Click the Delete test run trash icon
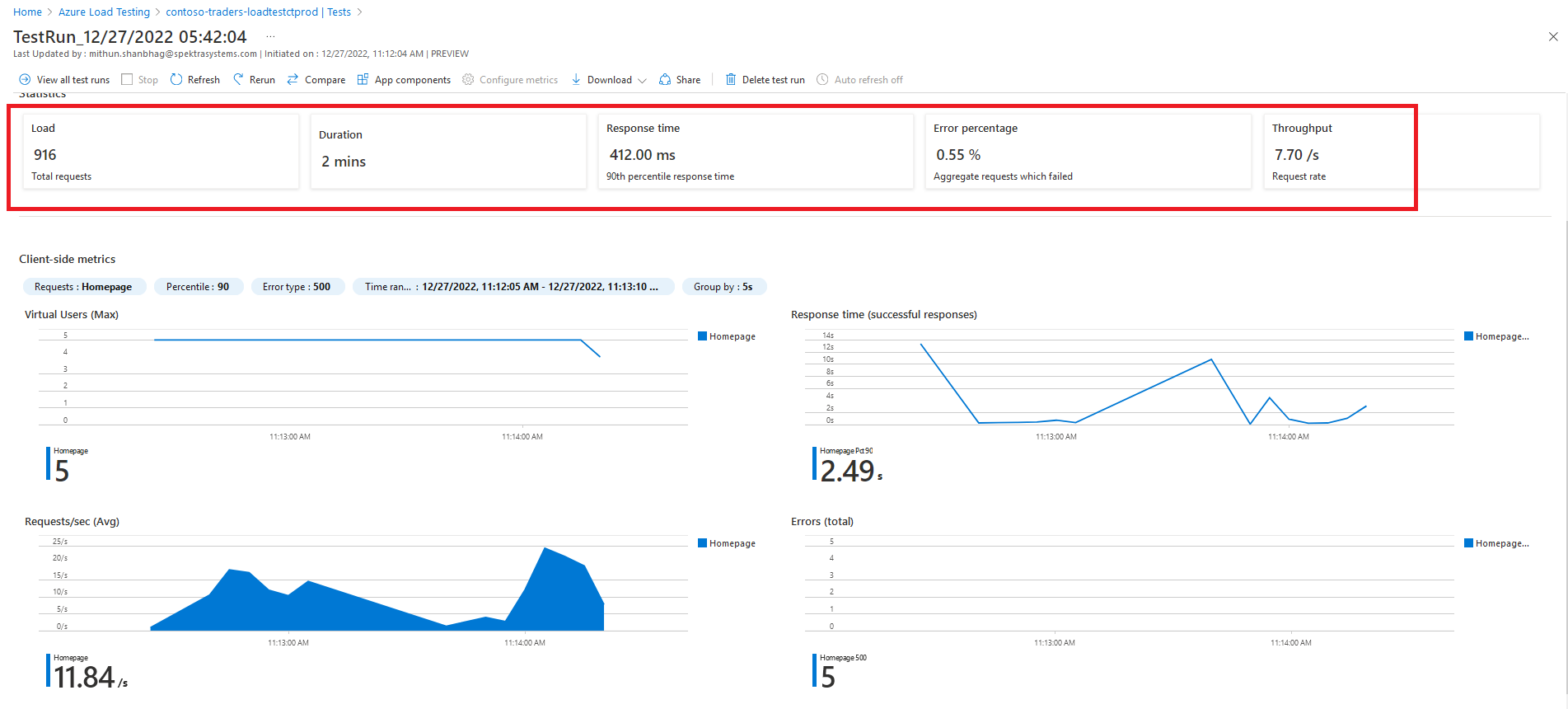This screenshot has height=709, width=1568. click(x=731, y=80)
